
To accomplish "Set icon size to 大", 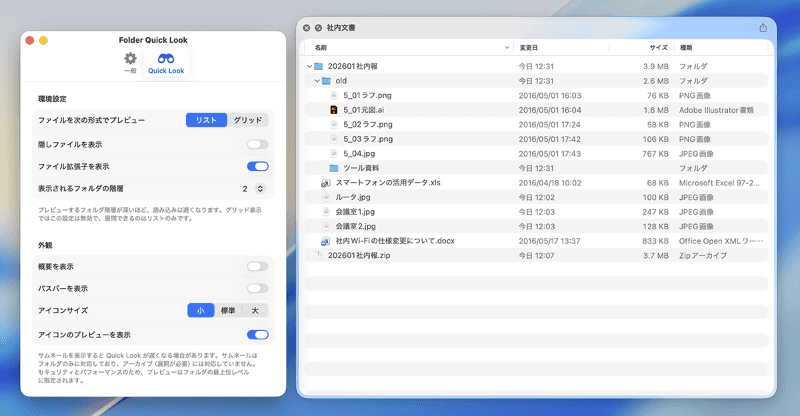I will point(255,310).
